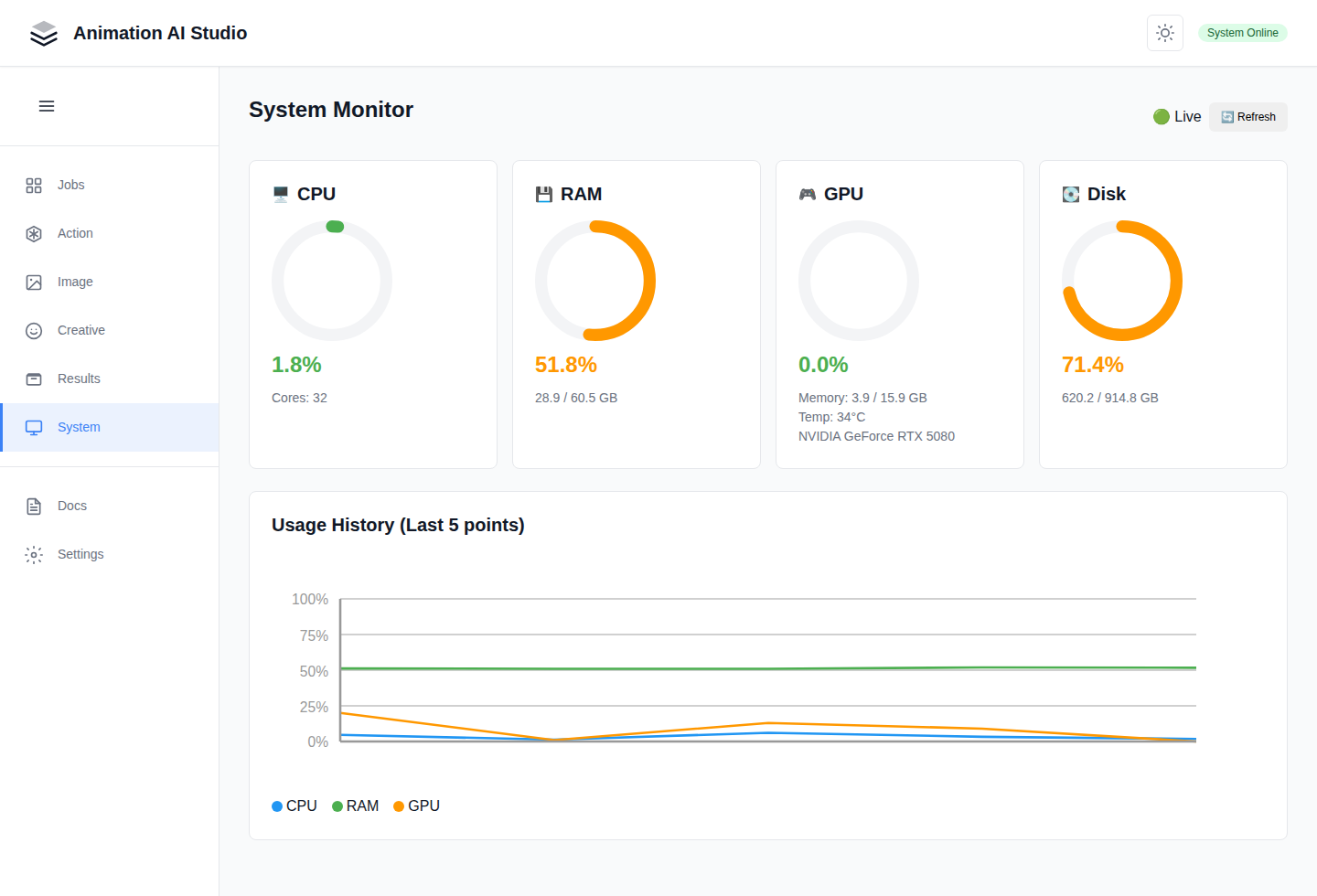Screen dimensions: 1317x896
Task: Click the Jobs grid icon in sidebar
Action: click(x=34, y=186)
